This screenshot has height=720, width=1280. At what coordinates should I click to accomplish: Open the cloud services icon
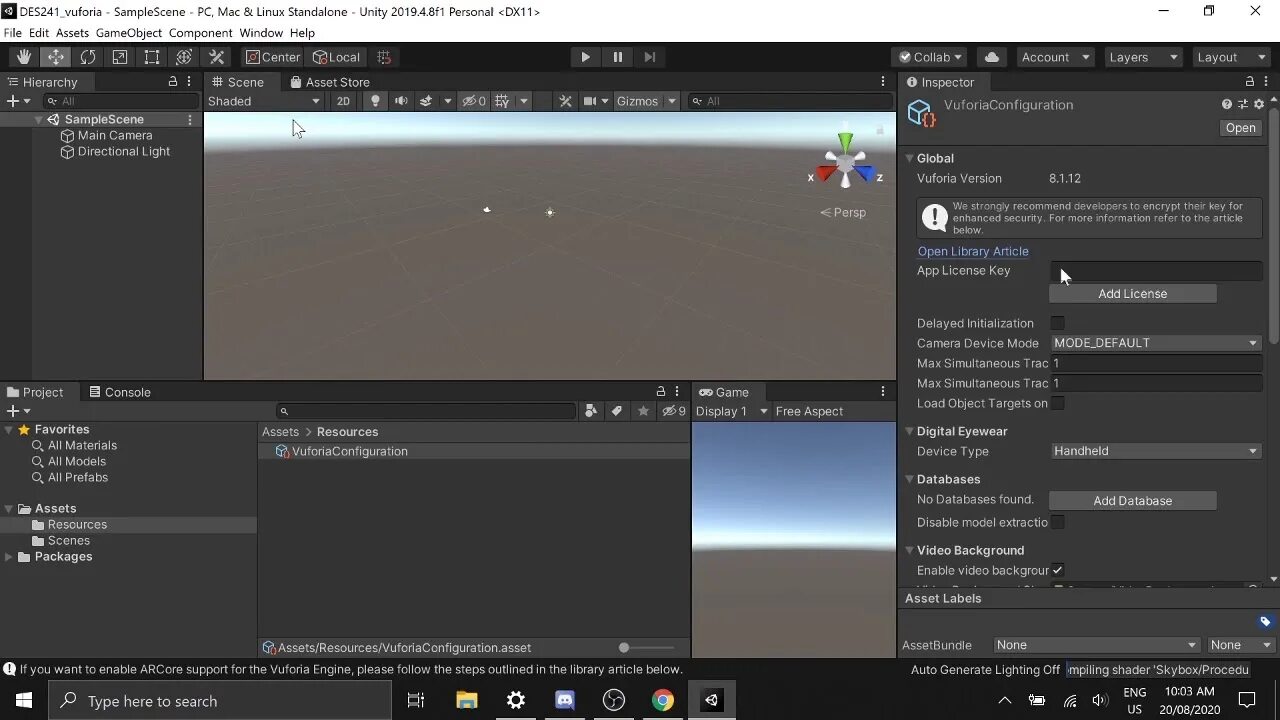pos(992,57)
